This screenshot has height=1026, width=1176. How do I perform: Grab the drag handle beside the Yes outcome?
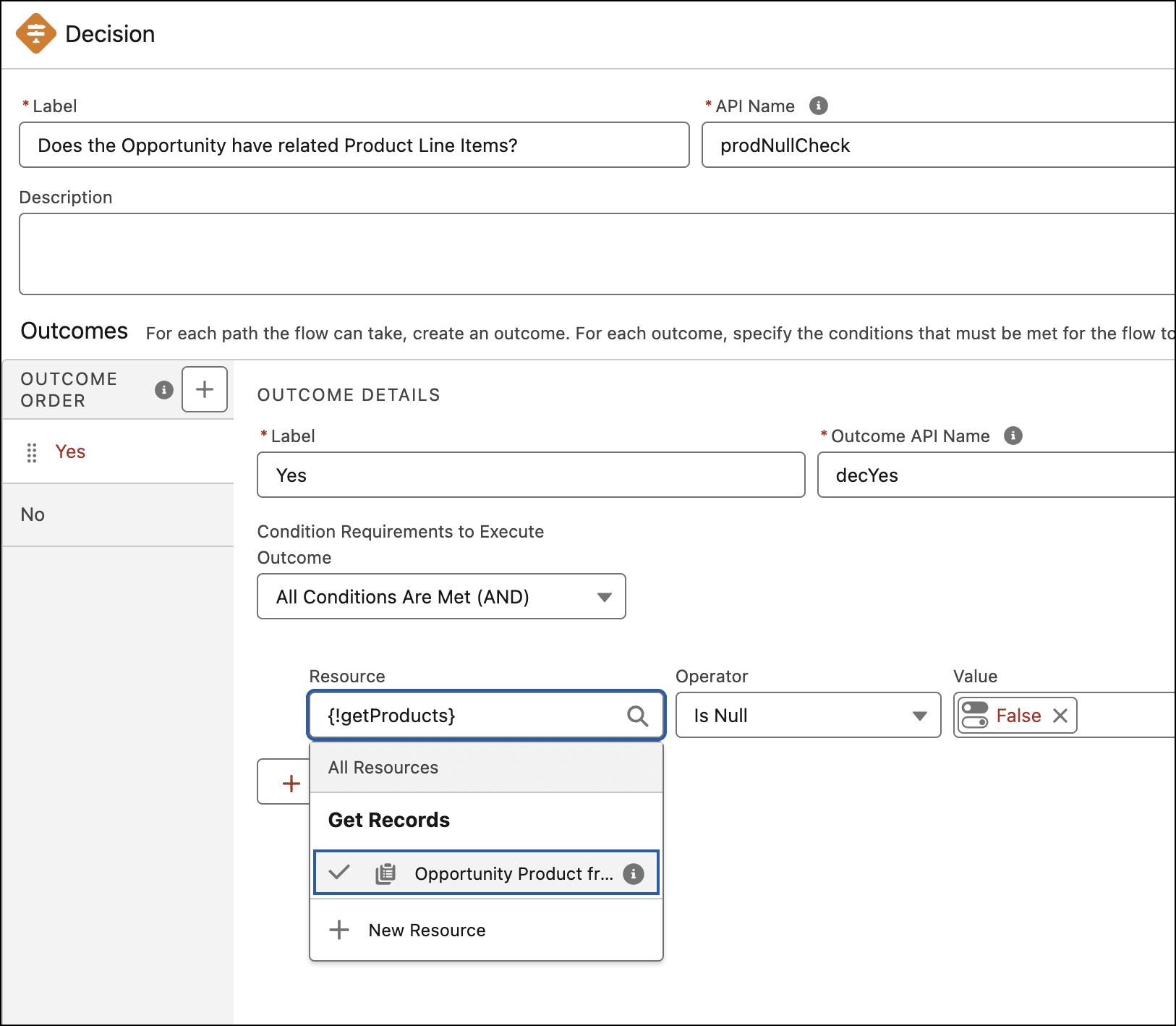(31, 451)
